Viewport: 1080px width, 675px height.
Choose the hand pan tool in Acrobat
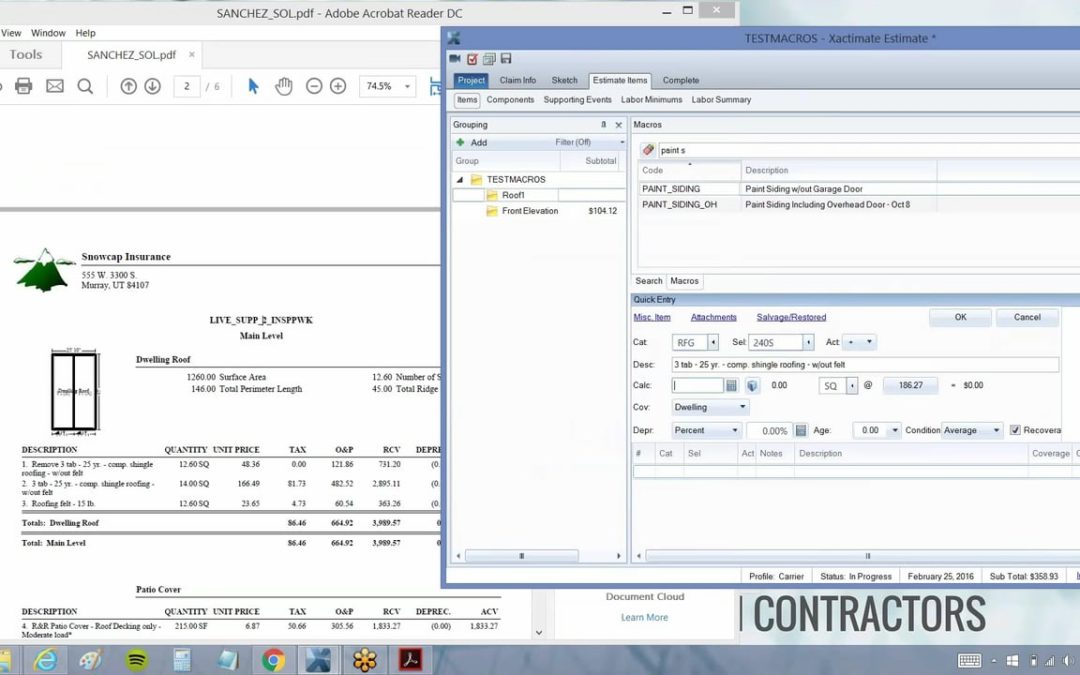point(283,86)
